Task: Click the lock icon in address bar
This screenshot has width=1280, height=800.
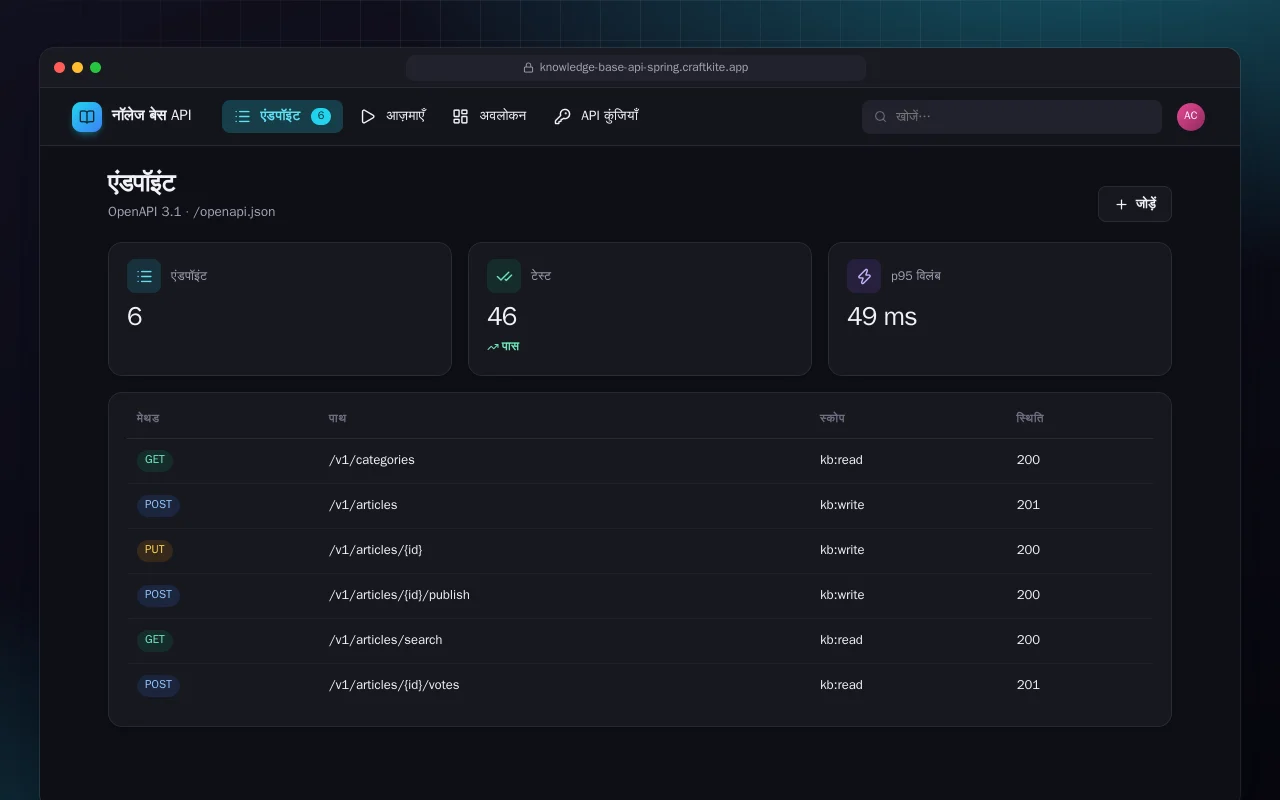Action: click(x=529, y=68)
